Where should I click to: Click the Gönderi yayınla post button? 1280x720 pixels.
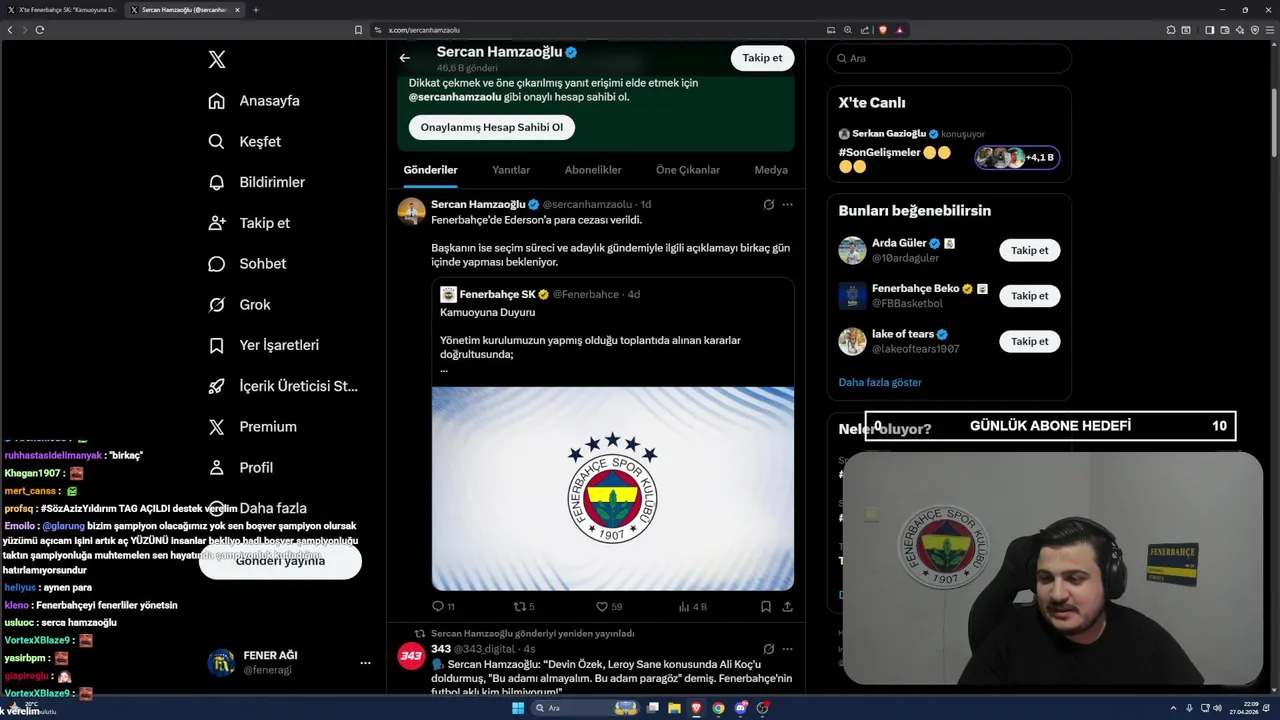click(x=280, y=561)
